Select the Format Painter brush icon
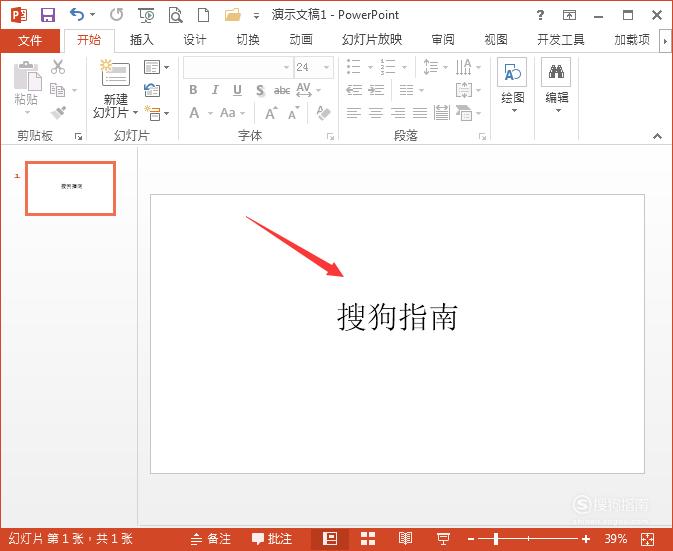This screenshot has height=551, width=673. click(58, 113)
